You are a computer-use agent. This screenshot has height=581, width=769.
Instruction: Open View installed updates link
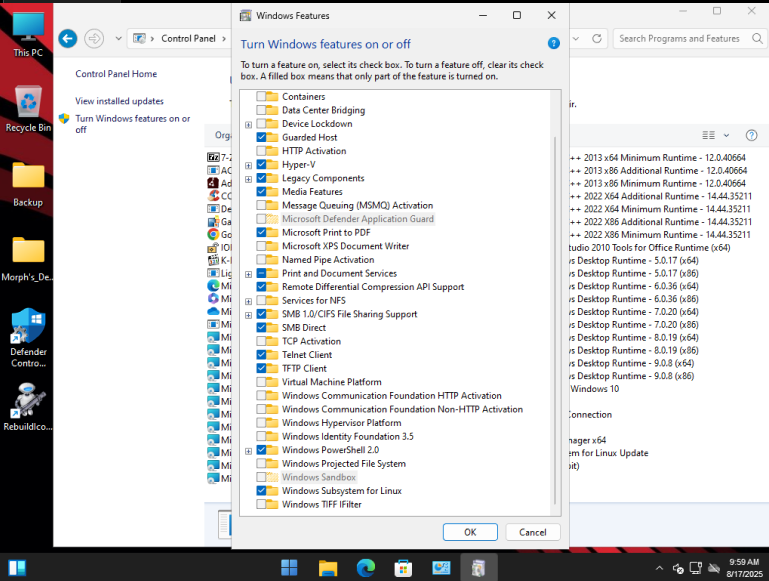[x=119, y=101]
